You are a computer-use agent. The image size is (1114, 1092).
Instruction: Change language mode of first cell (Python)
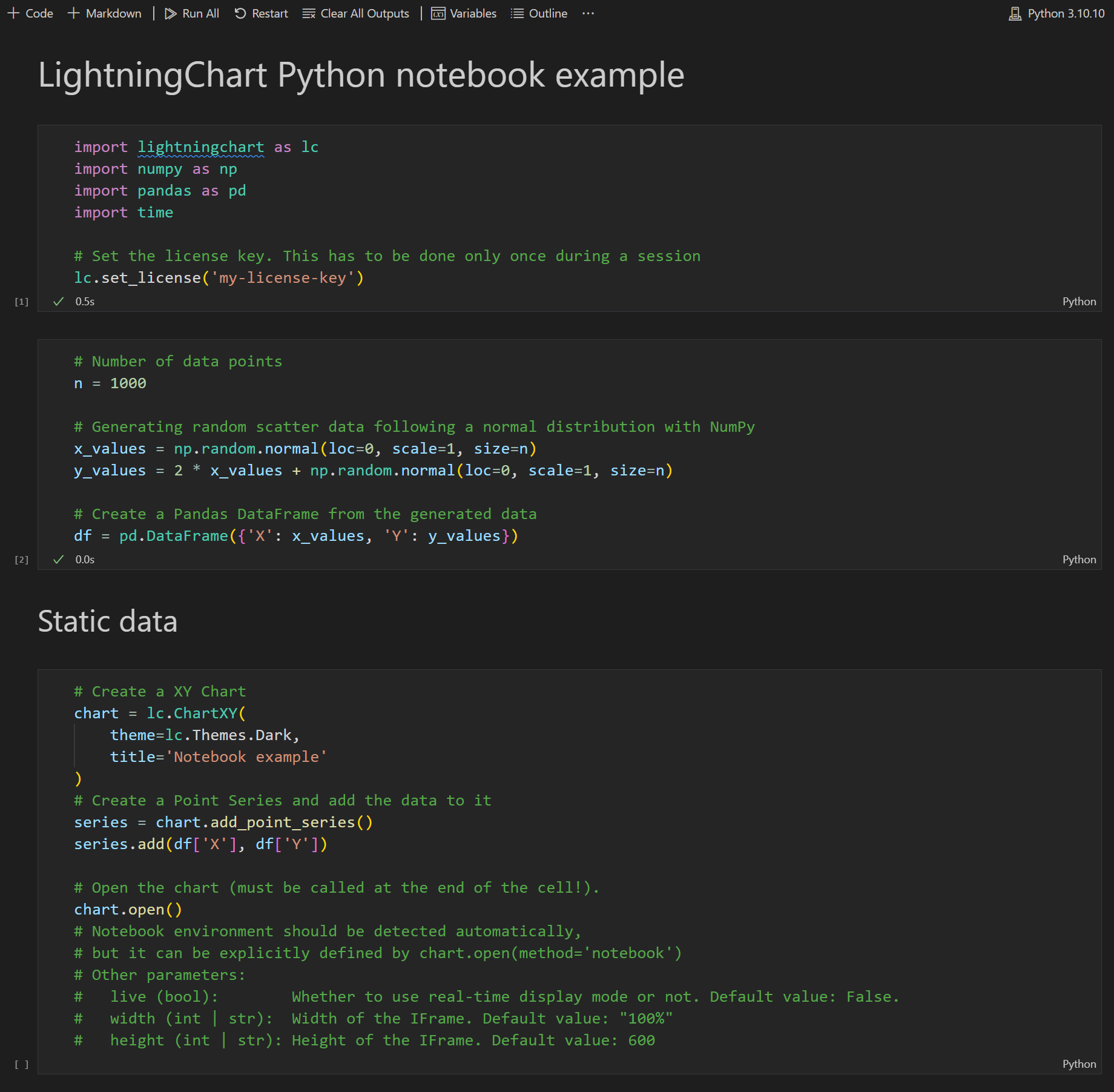click(1079, 302)
